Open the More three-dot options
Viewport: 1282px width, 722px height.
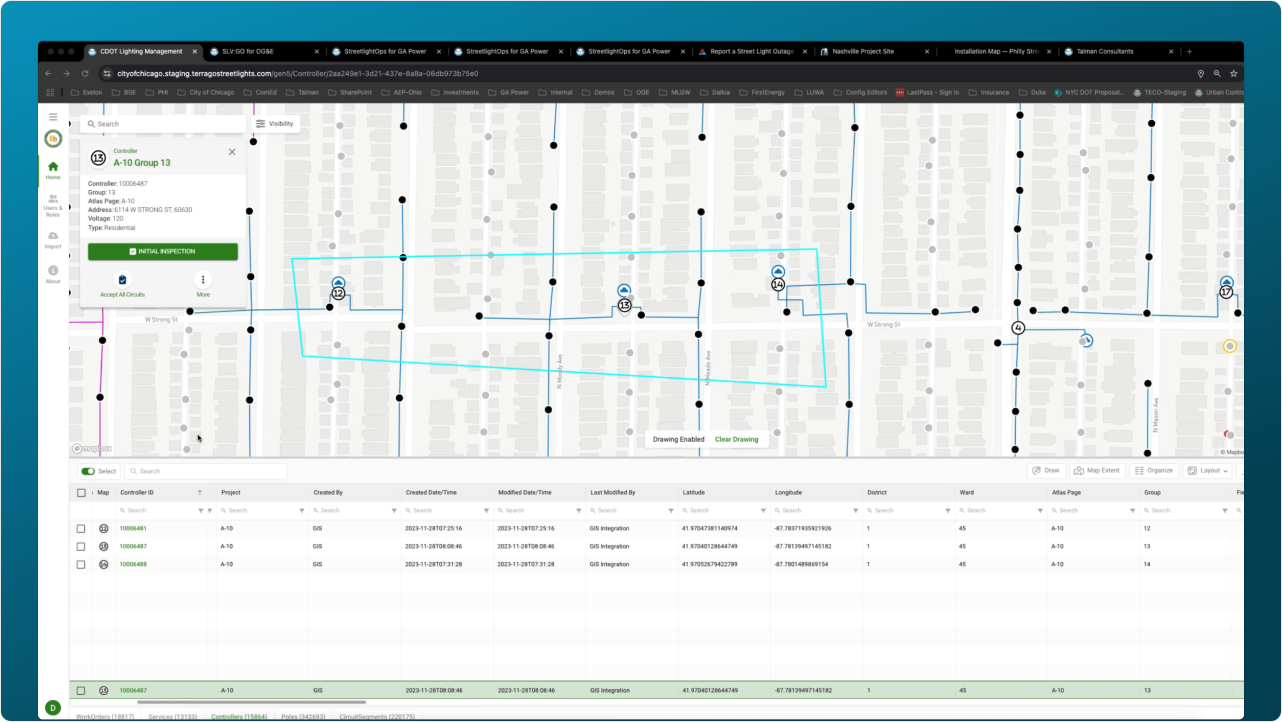(x=203, y=281)
